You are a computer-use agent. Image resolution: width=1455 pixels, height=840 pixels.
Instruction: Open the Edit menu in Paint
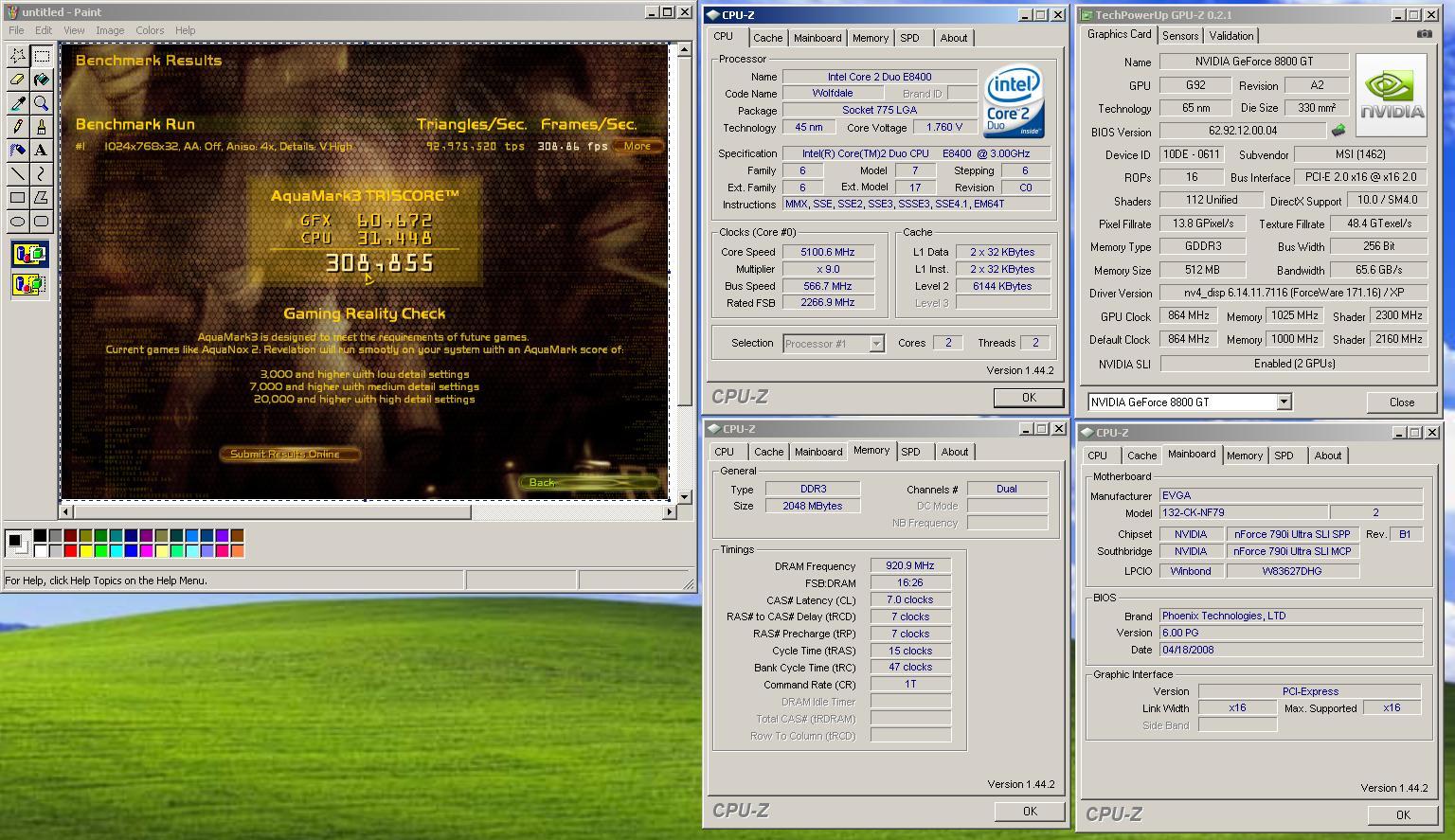(44, 30)
